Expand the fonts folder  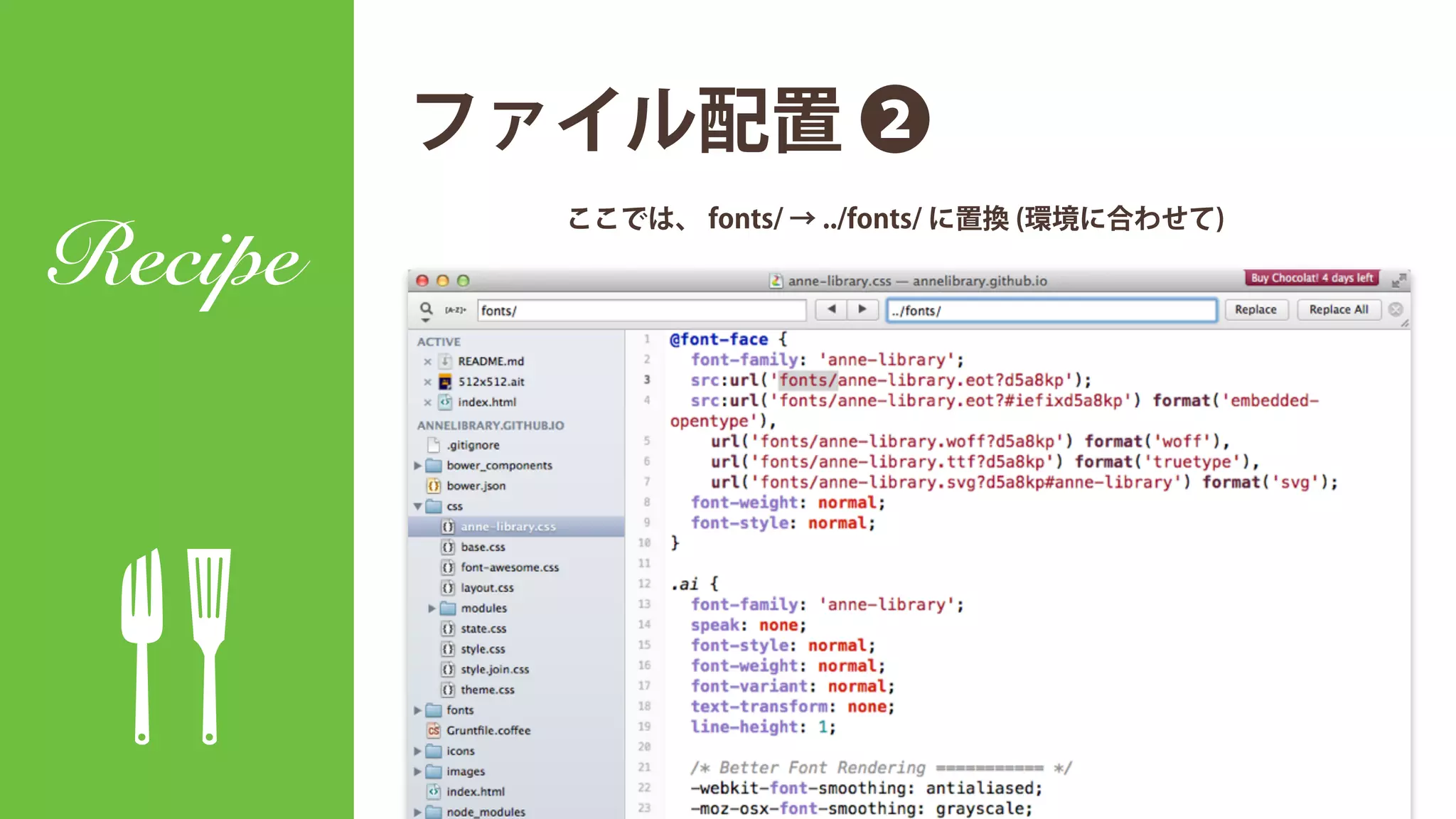[x=418, y=710]
